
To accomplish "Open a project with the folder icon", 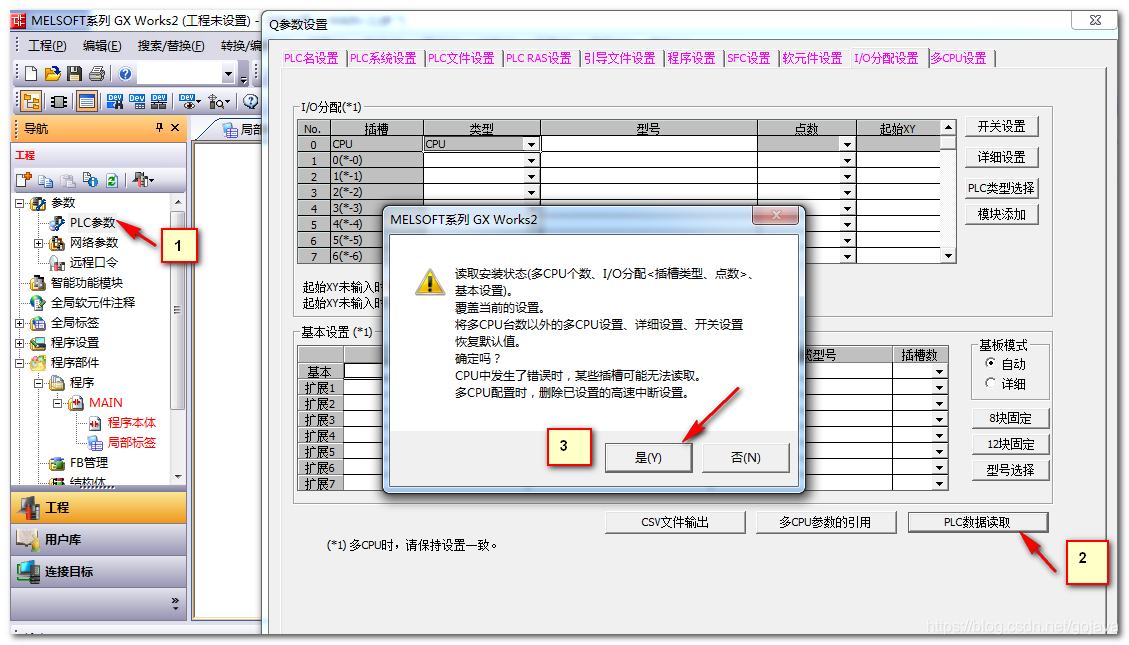I will coord(52,73).
